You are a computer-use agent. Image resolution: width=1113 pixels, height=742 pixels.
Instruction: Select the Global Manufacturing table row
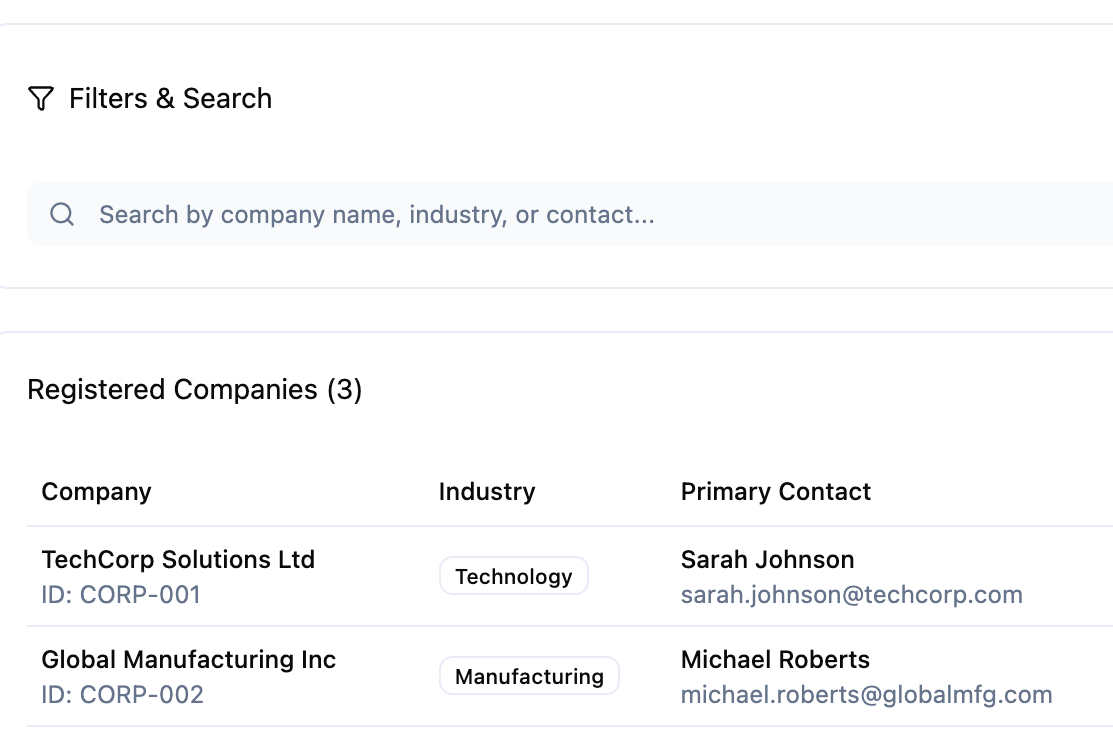point(570,677)
